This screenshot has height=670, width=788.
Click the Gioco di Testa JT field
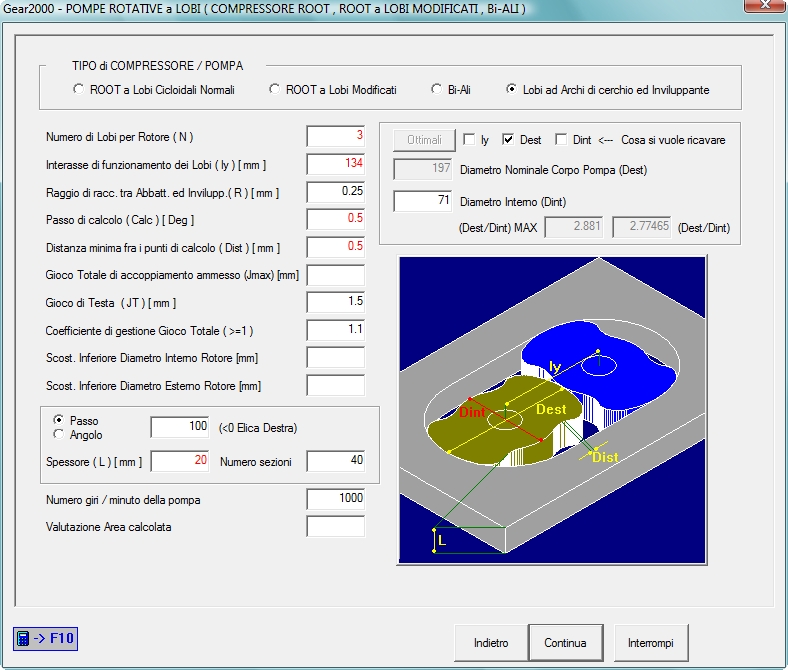tap(336, 302)
